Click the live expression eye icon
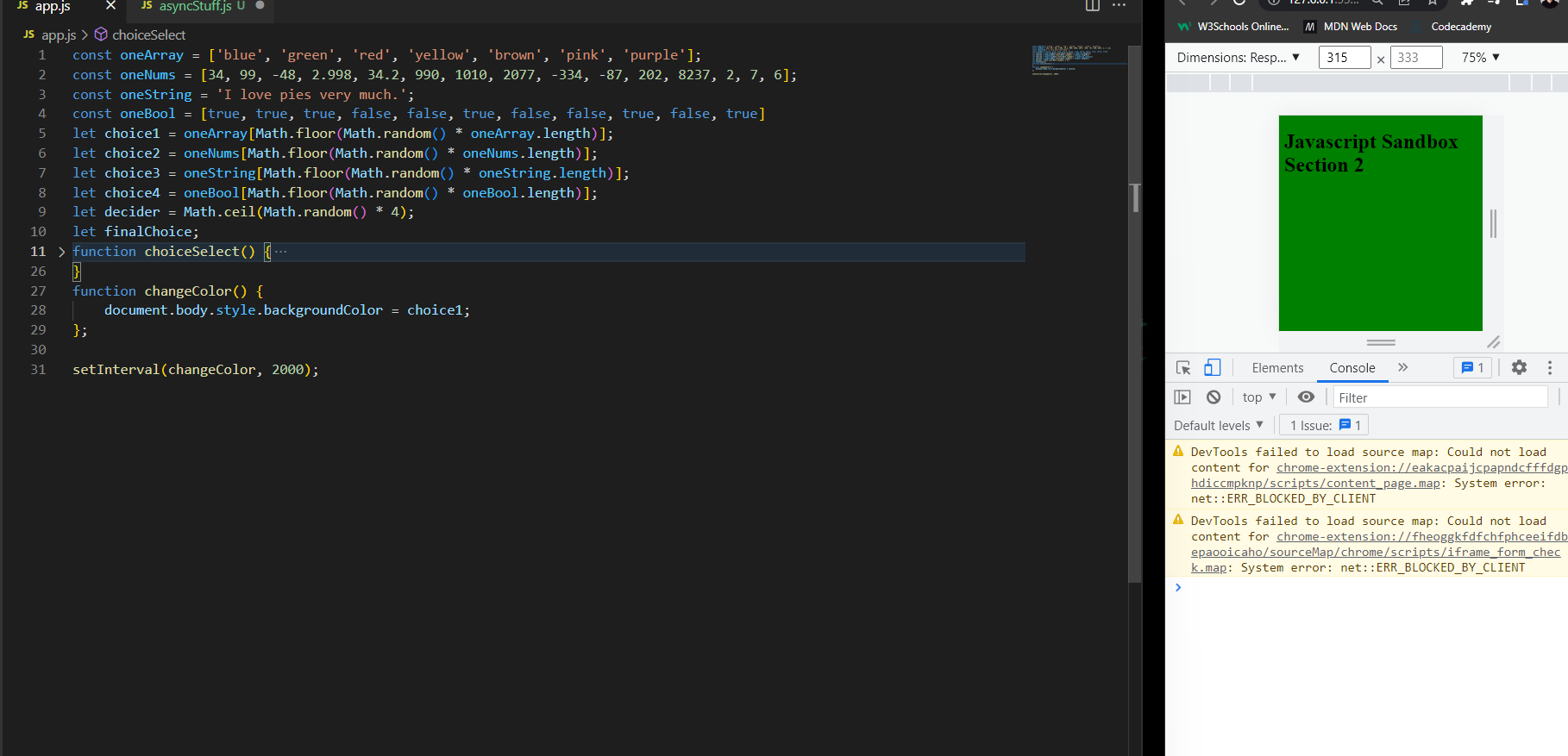The width and height of the screenshot is (1568, 756). pos(1307,397)
